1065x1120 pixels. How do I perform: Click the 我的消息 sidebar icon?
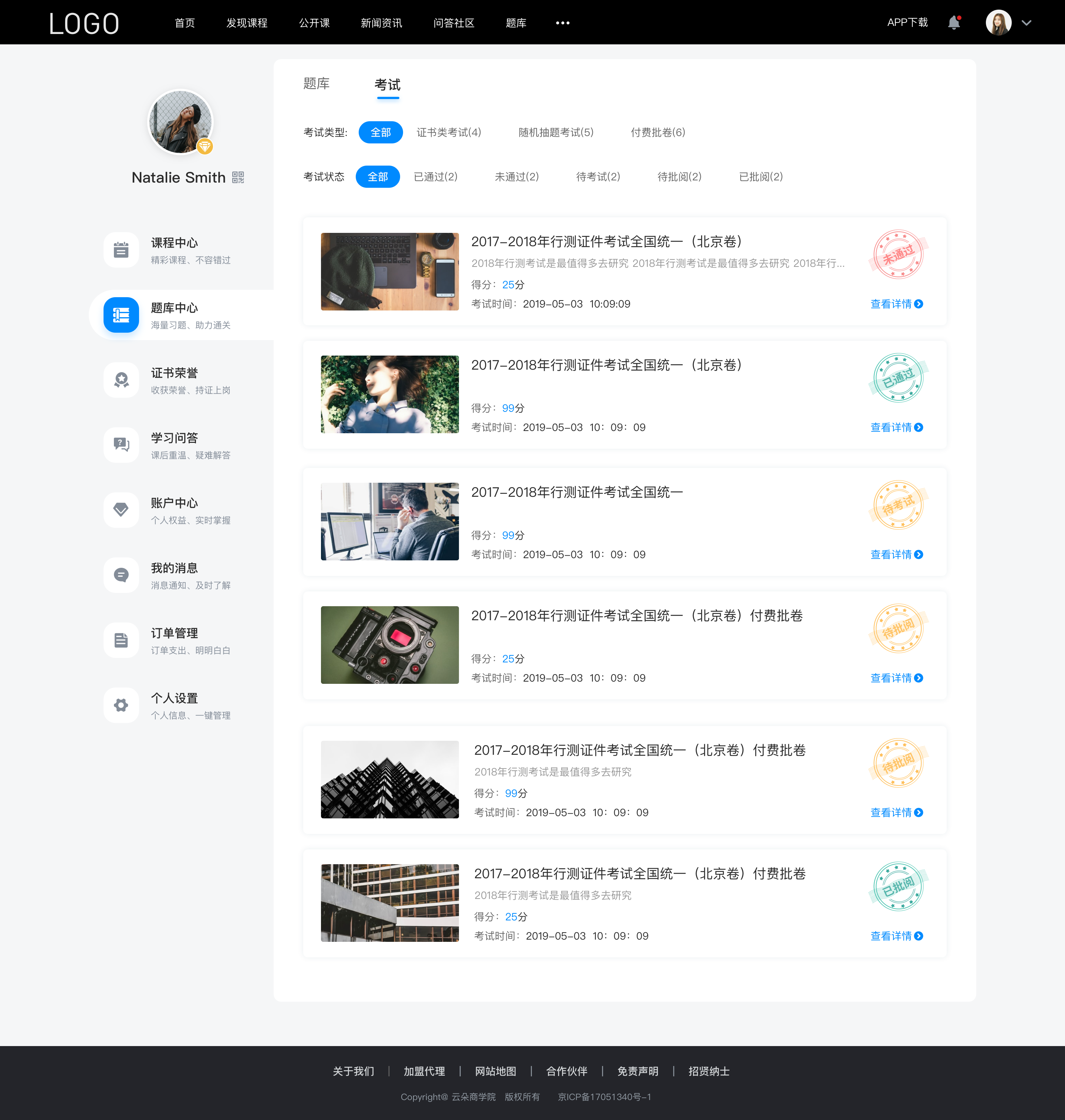click(x=120, y=576)
